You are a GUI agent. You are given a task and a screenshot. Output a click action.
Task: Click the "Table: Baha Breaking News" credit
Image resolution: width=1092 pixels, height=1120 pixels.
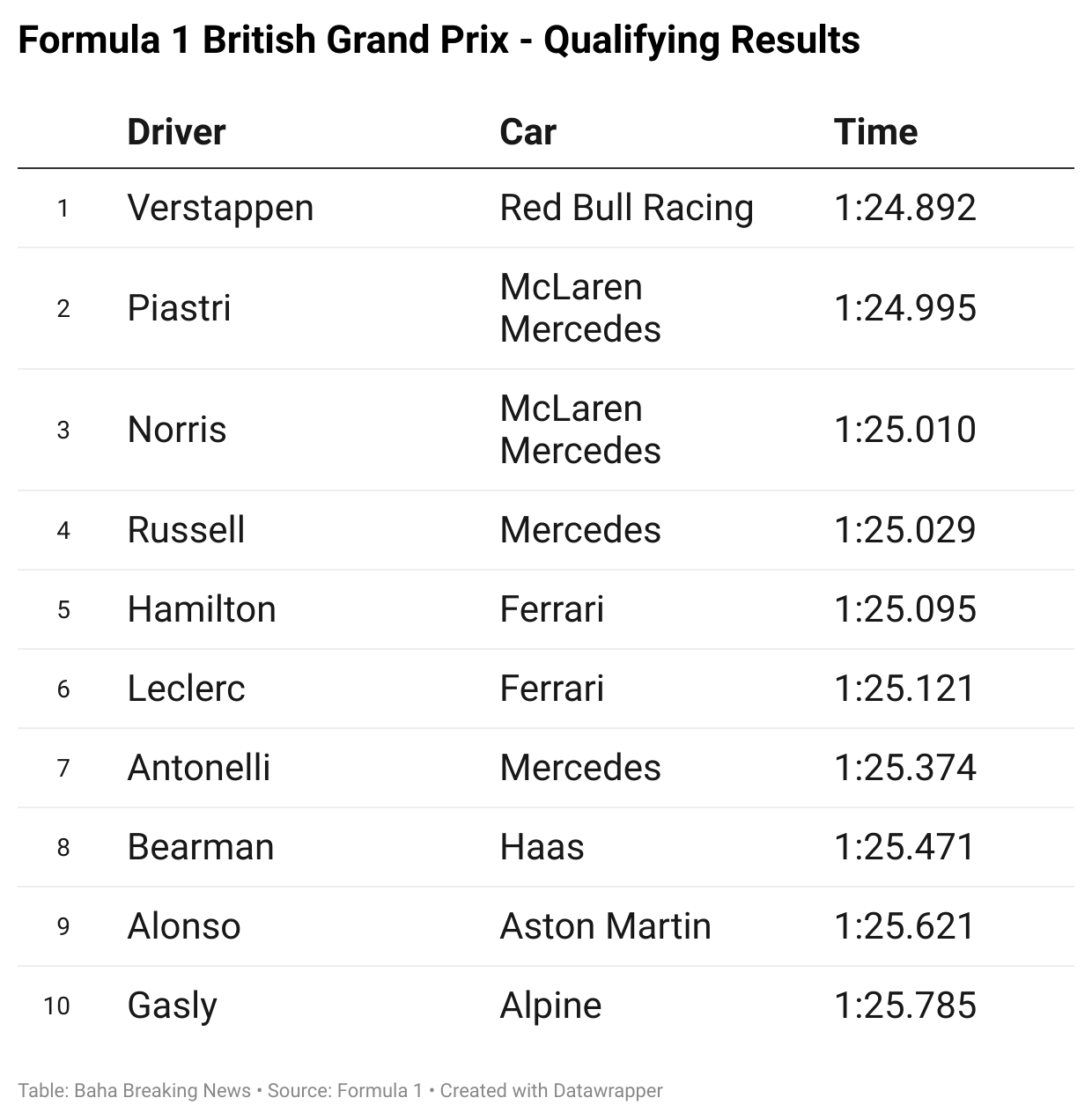(x=134, y=1090)
